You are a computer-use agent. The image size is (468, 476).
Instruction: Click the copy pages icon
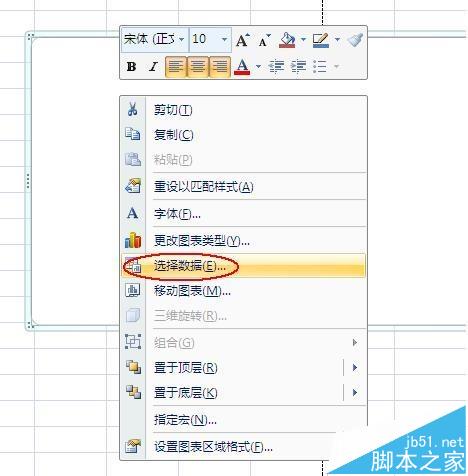(133, 134)
